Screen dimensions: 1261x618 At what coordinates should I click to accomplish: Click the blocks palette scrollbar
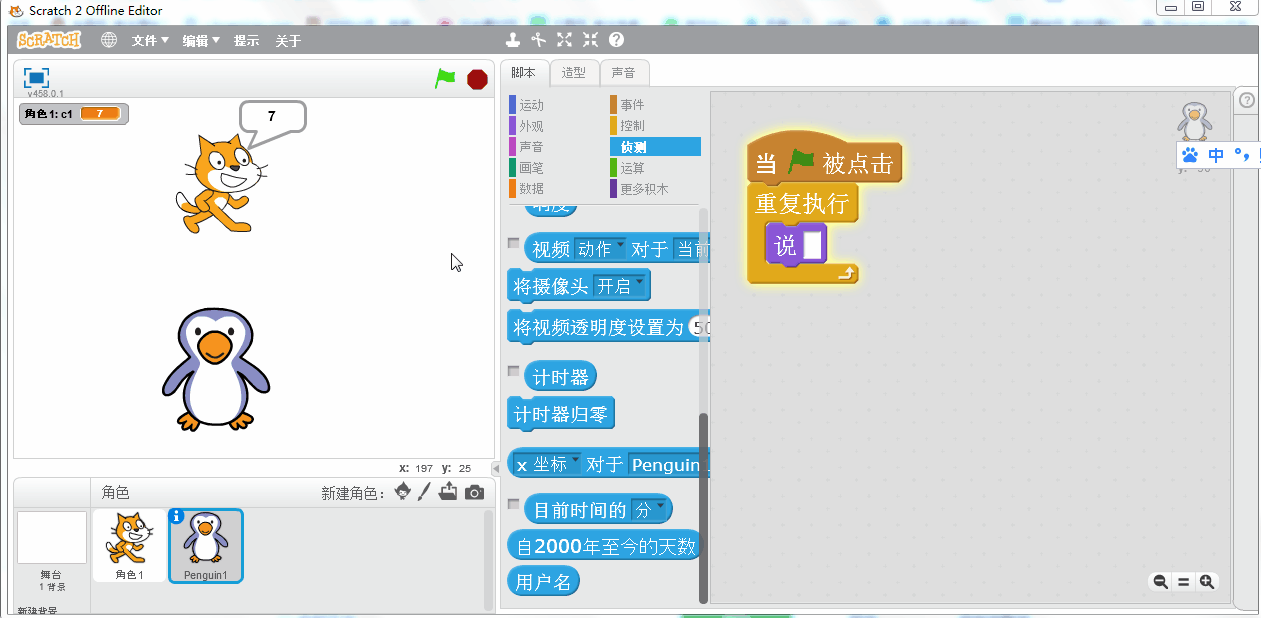pos(704,507)
